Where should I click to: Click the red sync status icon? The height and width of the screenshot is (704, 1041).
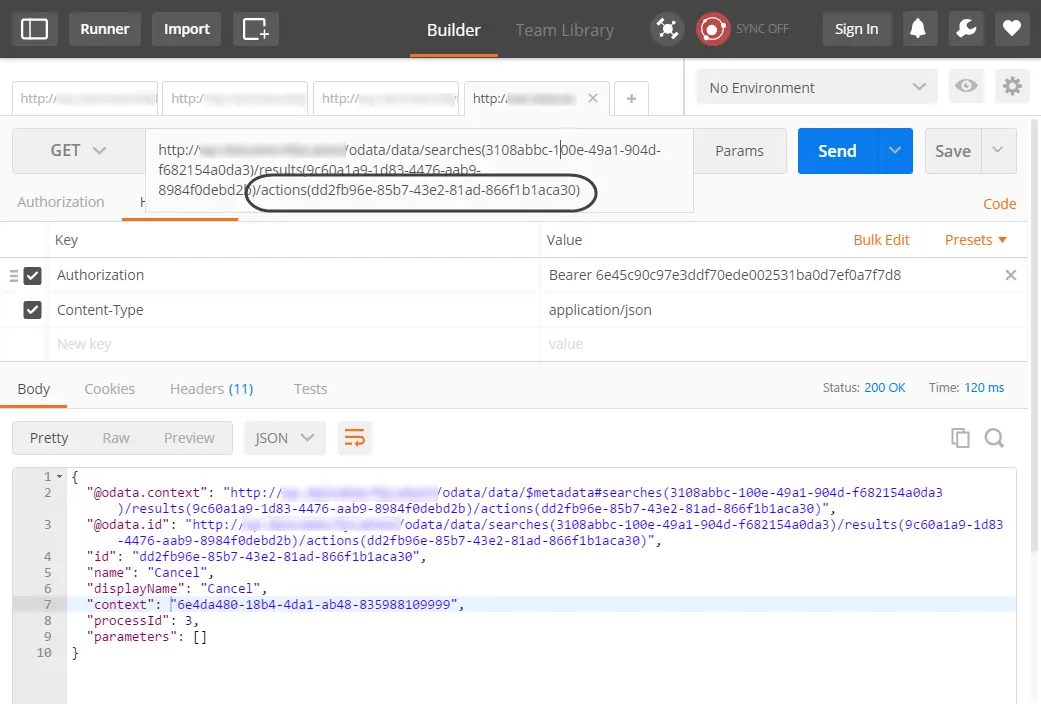tap(712, 29)
